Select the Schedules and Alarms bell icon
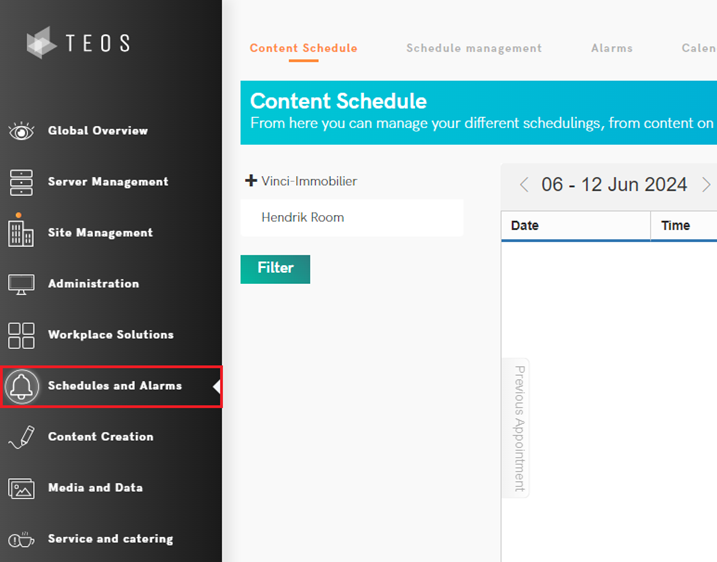This screenshot has height=562, width=717. click(x=22, y=386)
